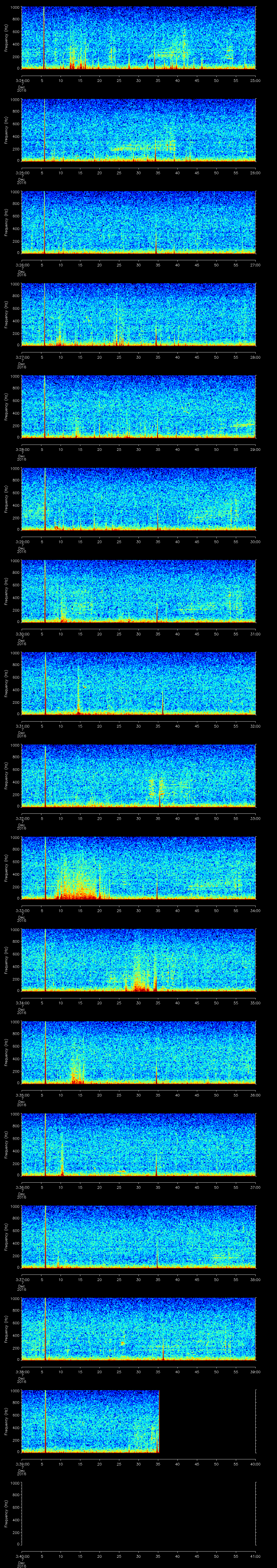The height and width of the screenshot is (1568, 277).
Task: Click the "32:00" end time label
Action: 255,726
